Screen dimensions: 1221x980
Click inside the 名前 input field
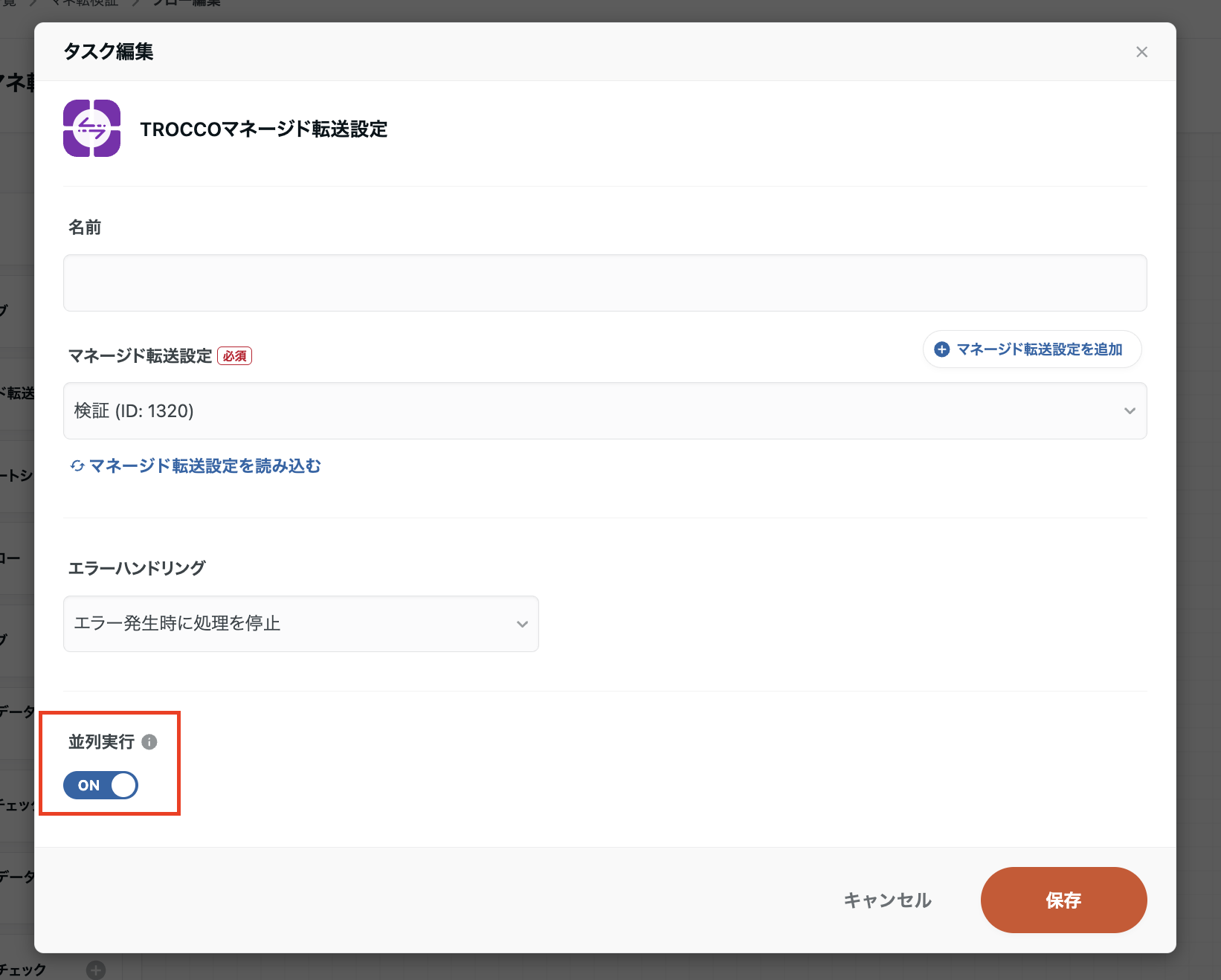(x=604, y=283)
